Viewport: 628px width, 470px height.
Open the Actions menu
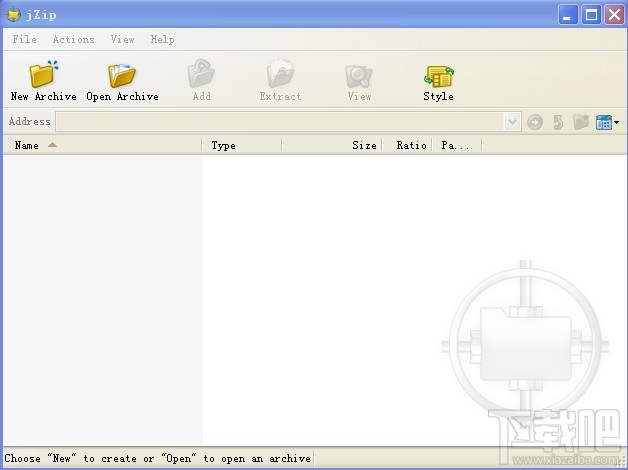coord(74,39)
